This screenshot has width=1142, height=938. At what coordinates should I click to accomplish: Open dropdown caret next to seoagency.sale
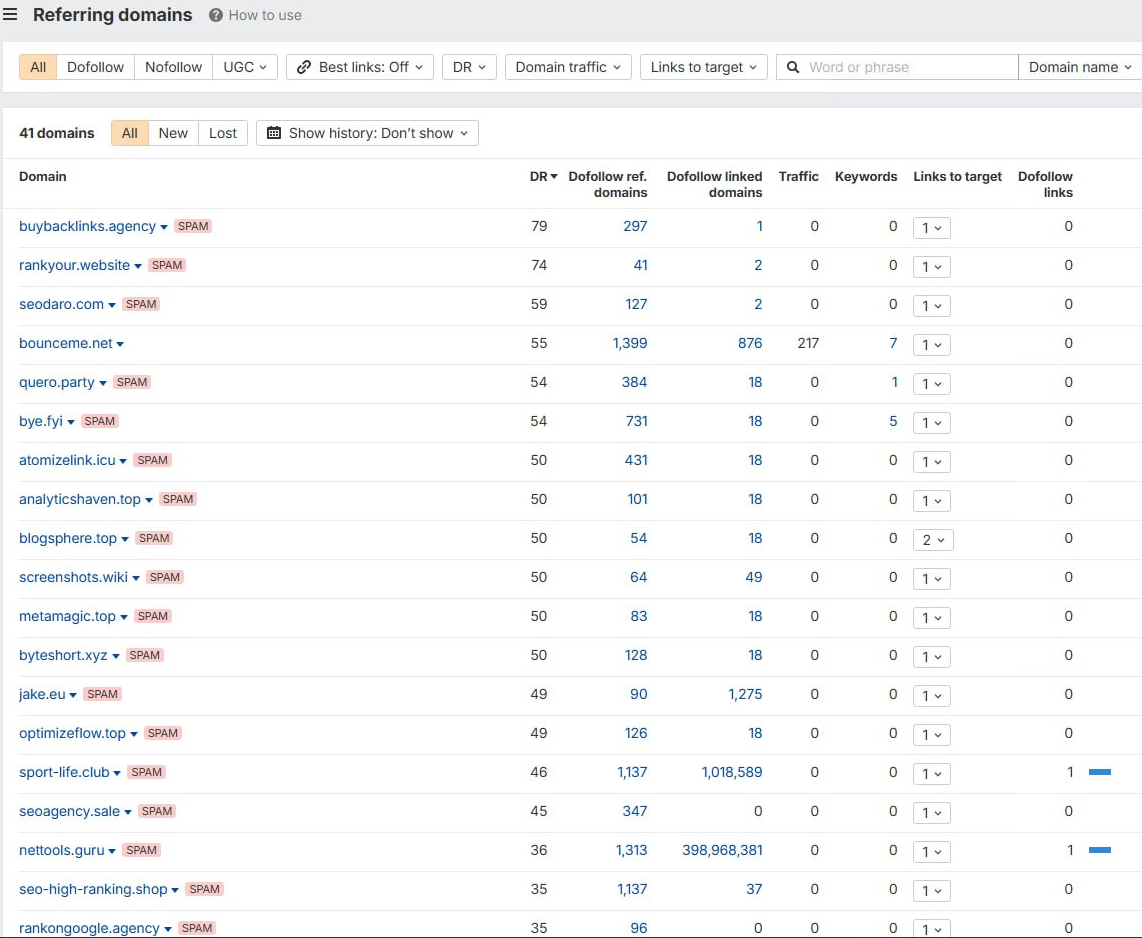point(127,813)
